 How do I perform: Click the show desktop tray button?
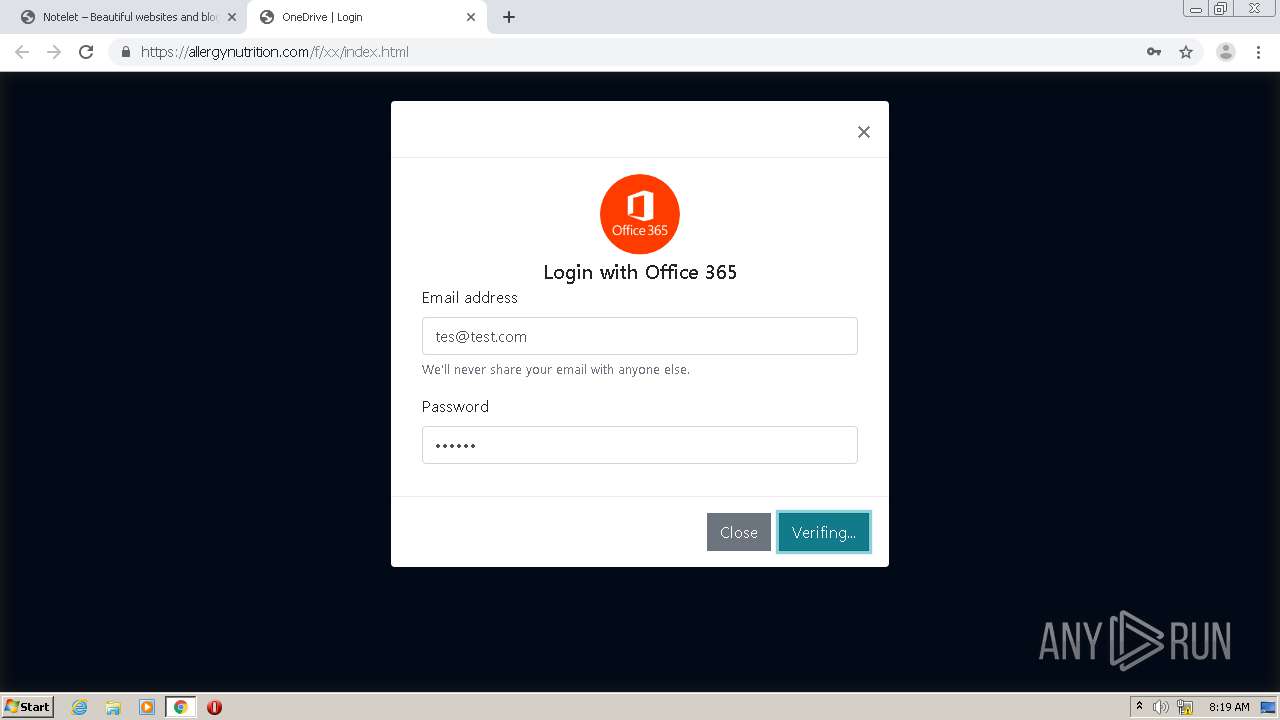click(1268, 707)
